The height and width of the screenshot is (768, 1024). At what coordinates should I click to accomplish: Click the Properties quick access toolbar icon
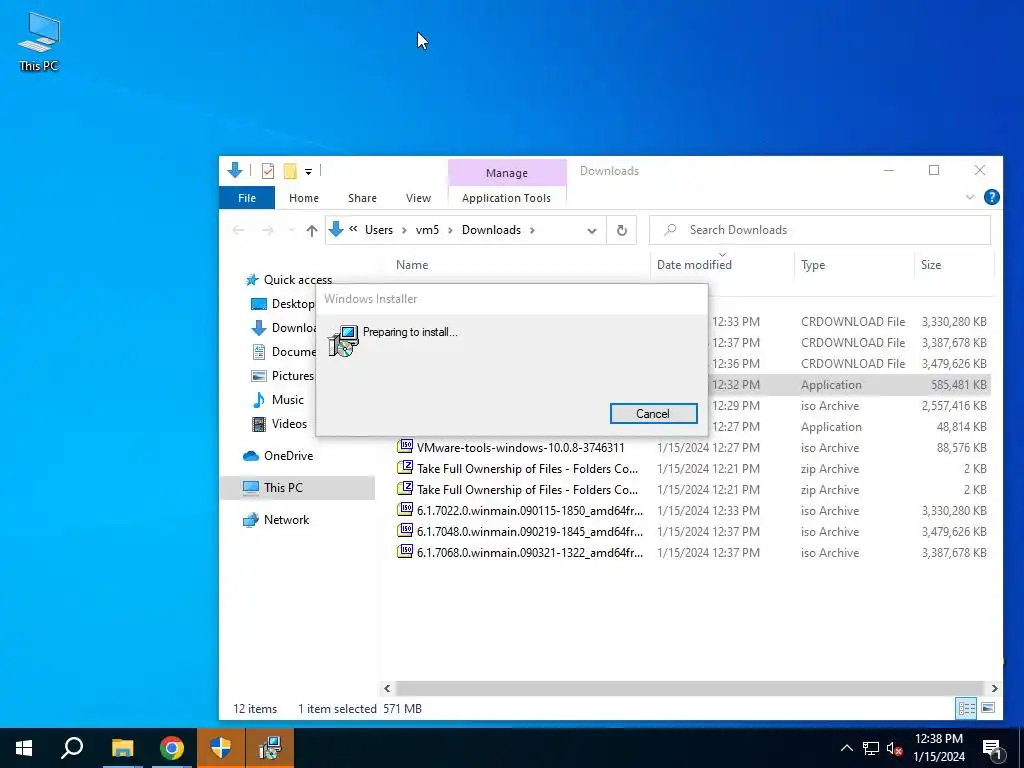[268, 171]
